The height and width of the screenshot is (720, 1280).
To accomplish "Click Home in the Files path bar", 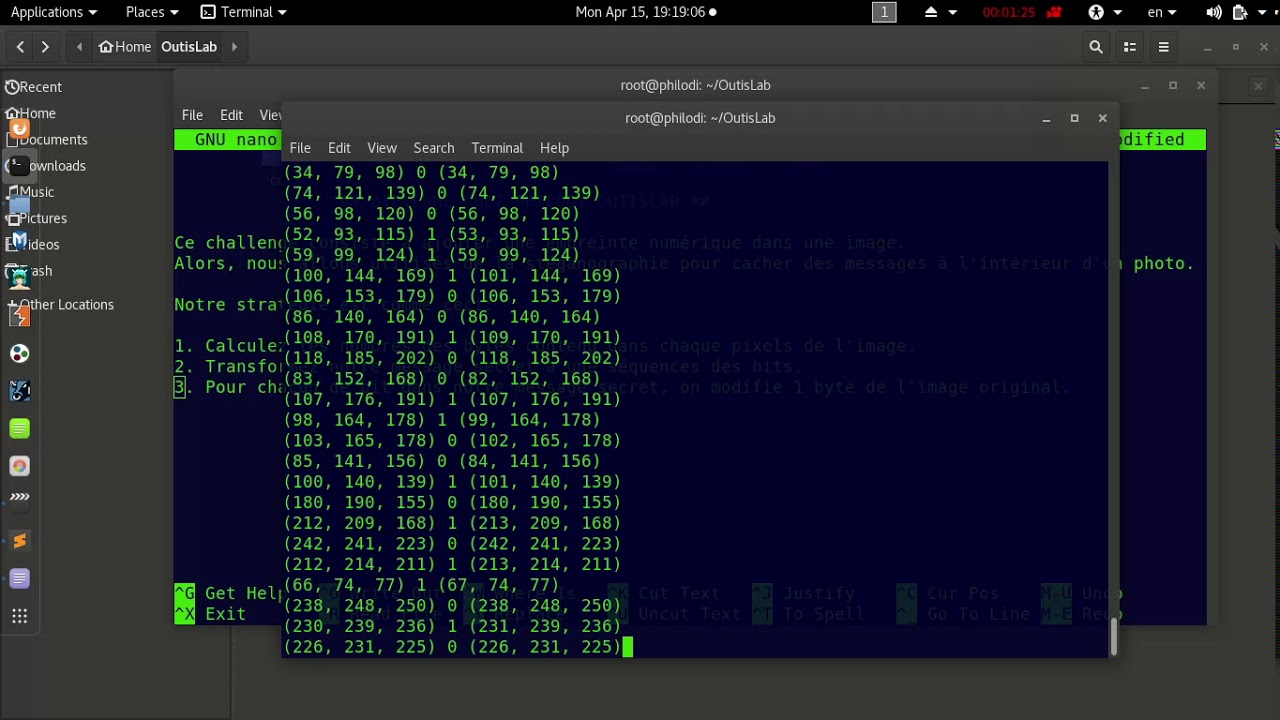I will [124, 47].
